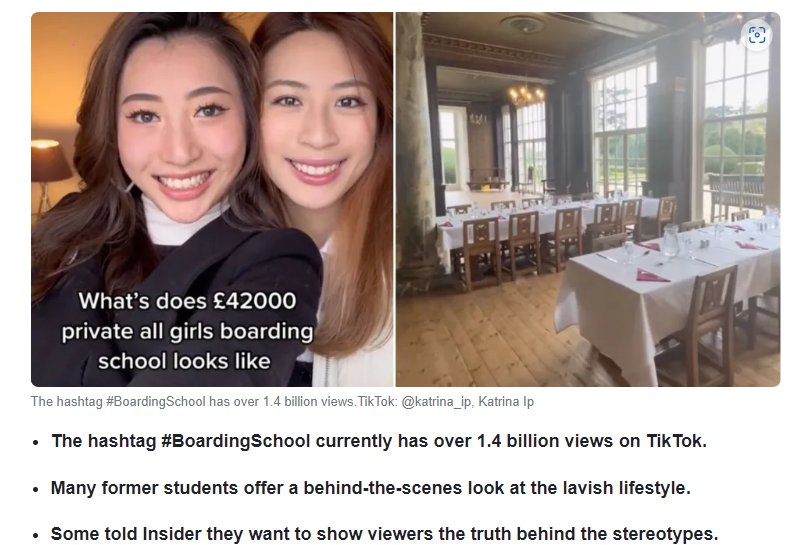The image size is (805, 545).
Task: Click 'stereotypes' at the end of the third bullet
Action: tap(662, 534)
